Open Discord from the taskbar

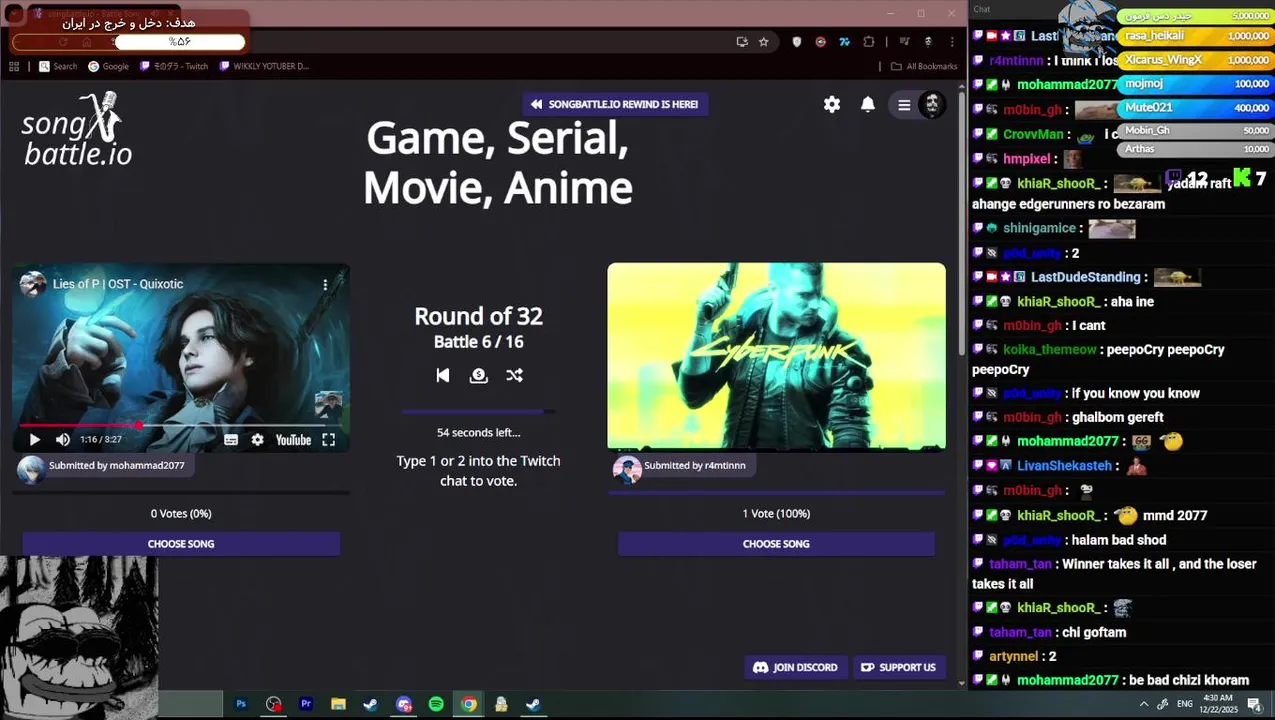coord(403,704)
